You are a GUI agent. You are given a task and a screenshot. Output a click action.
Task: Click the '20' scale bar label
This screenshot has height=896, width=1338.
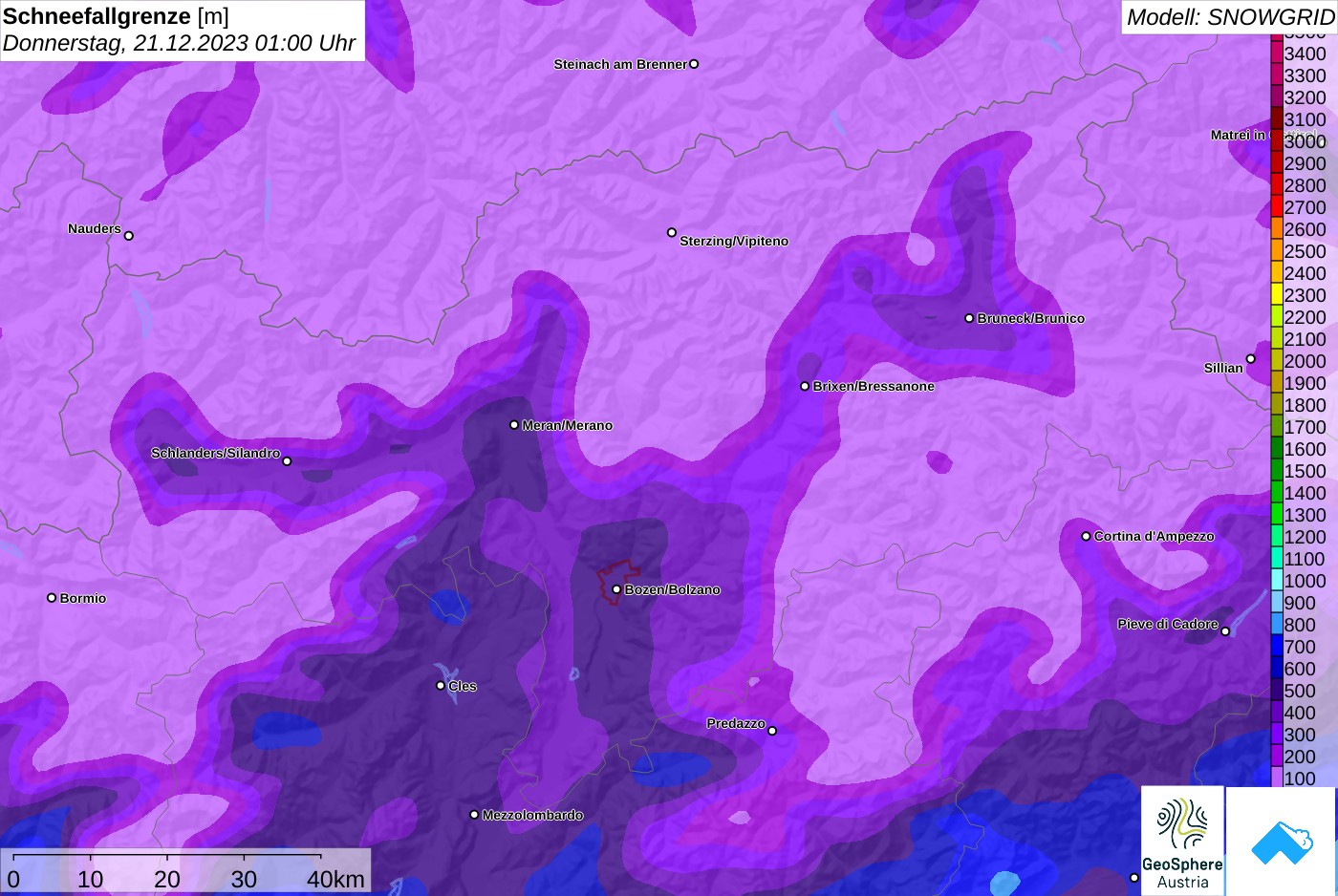167,879
